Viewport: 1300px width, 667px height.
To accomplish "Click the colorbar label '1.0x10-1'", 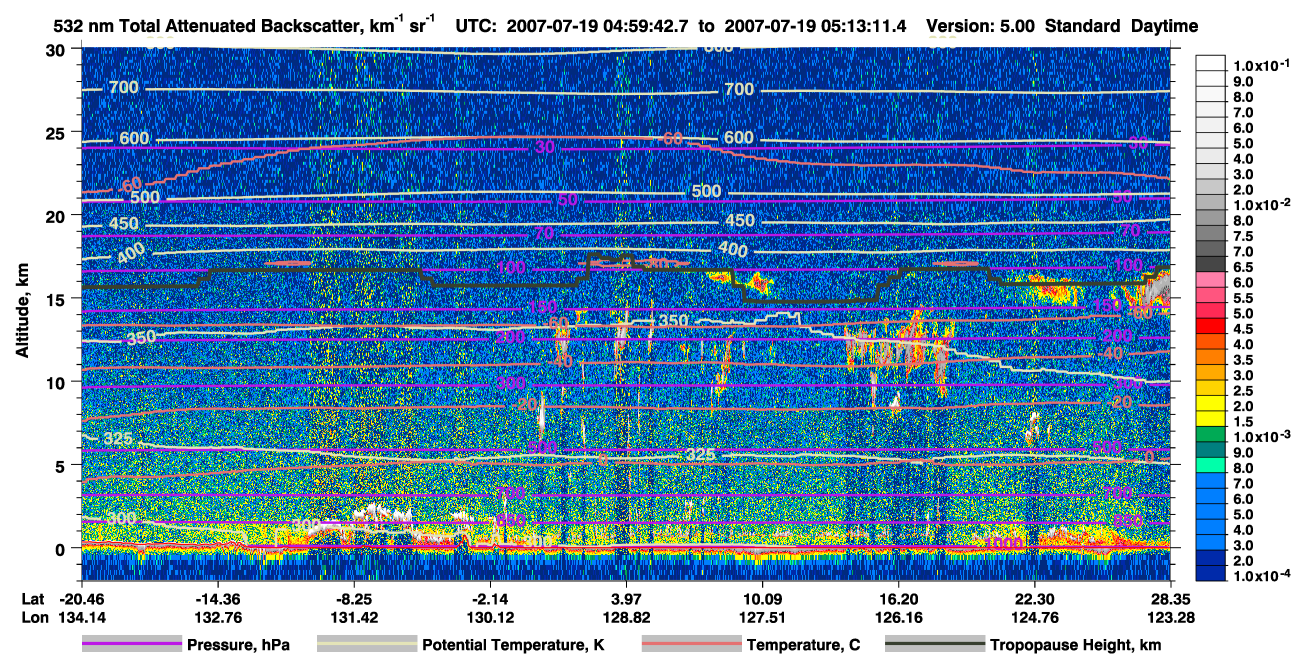I will click(x=1262, y=65).
